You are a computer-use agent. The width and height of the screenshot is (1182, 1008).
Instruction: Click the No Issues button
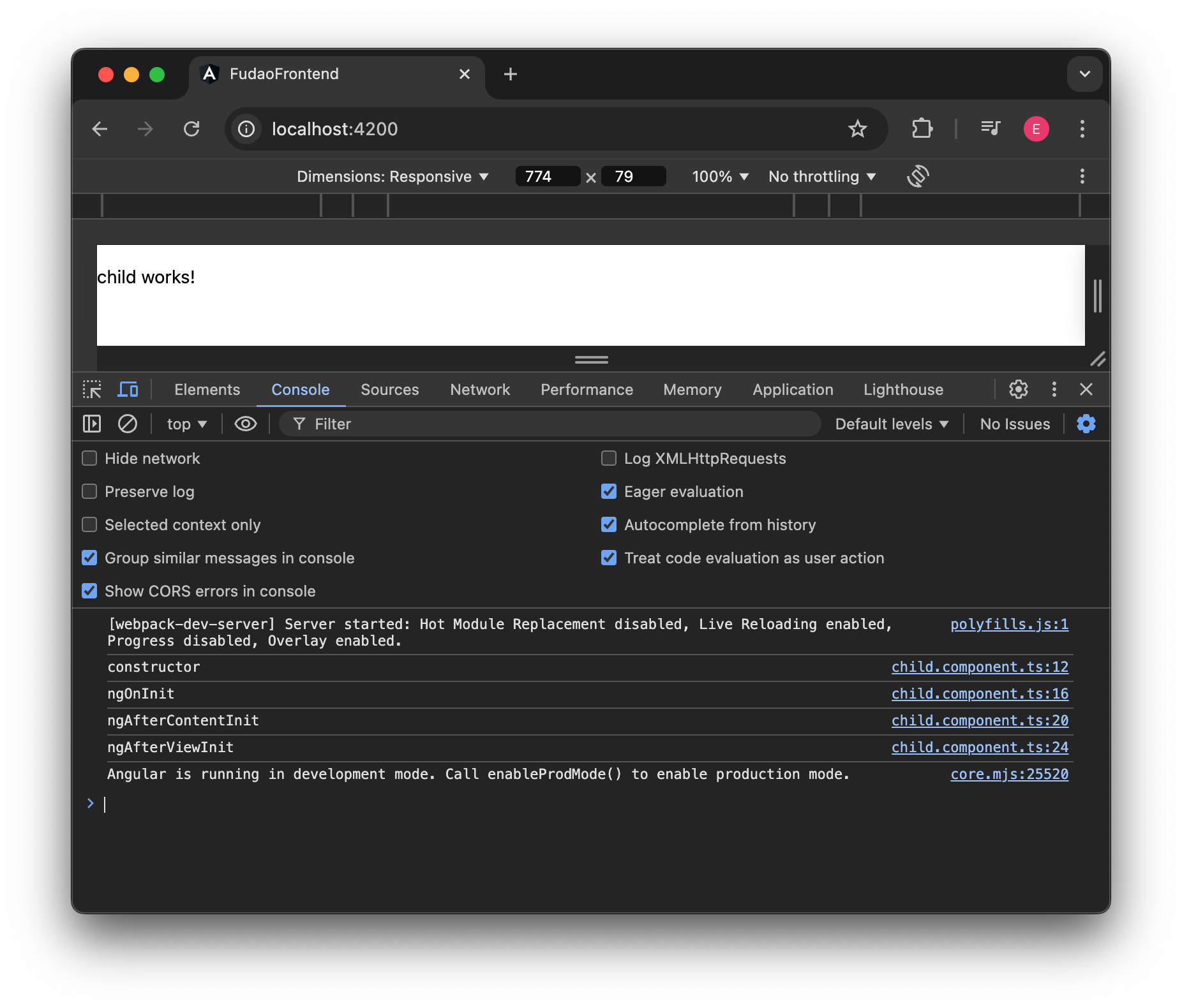pyautogui.click(x=1014, y=424)
